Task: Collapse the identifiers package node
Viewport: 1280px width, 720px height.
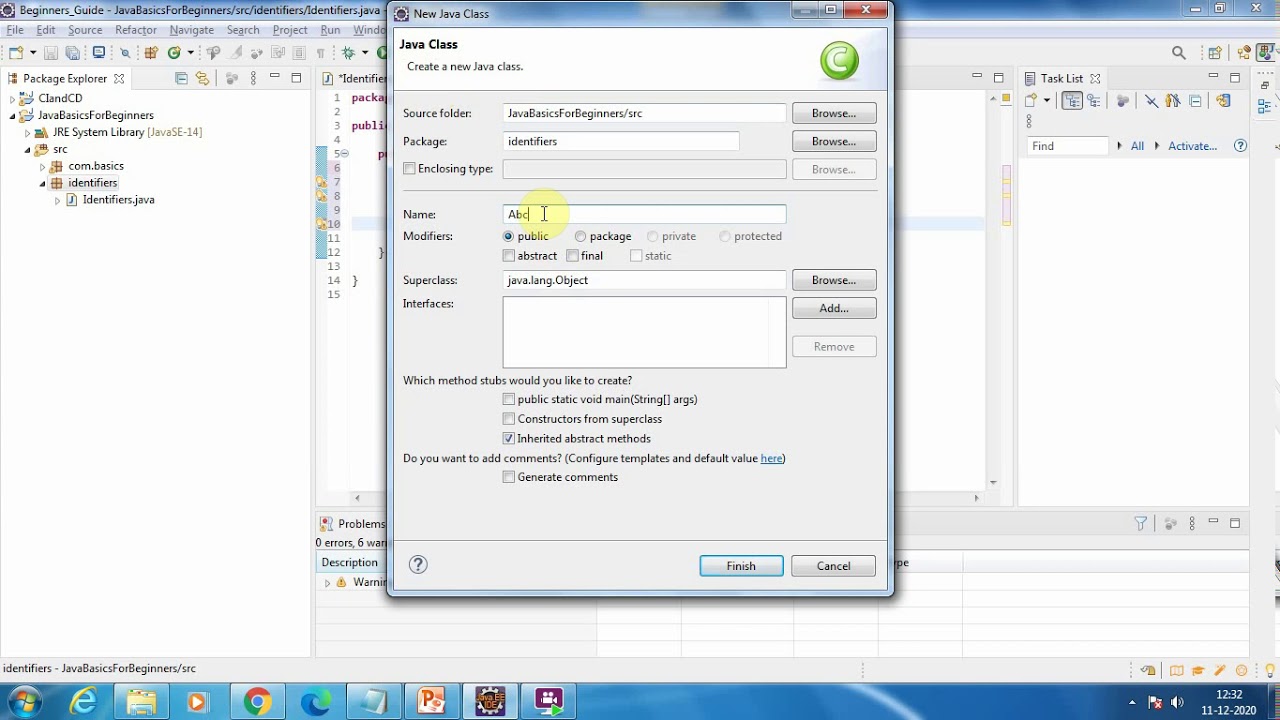Action: point(43,183)
